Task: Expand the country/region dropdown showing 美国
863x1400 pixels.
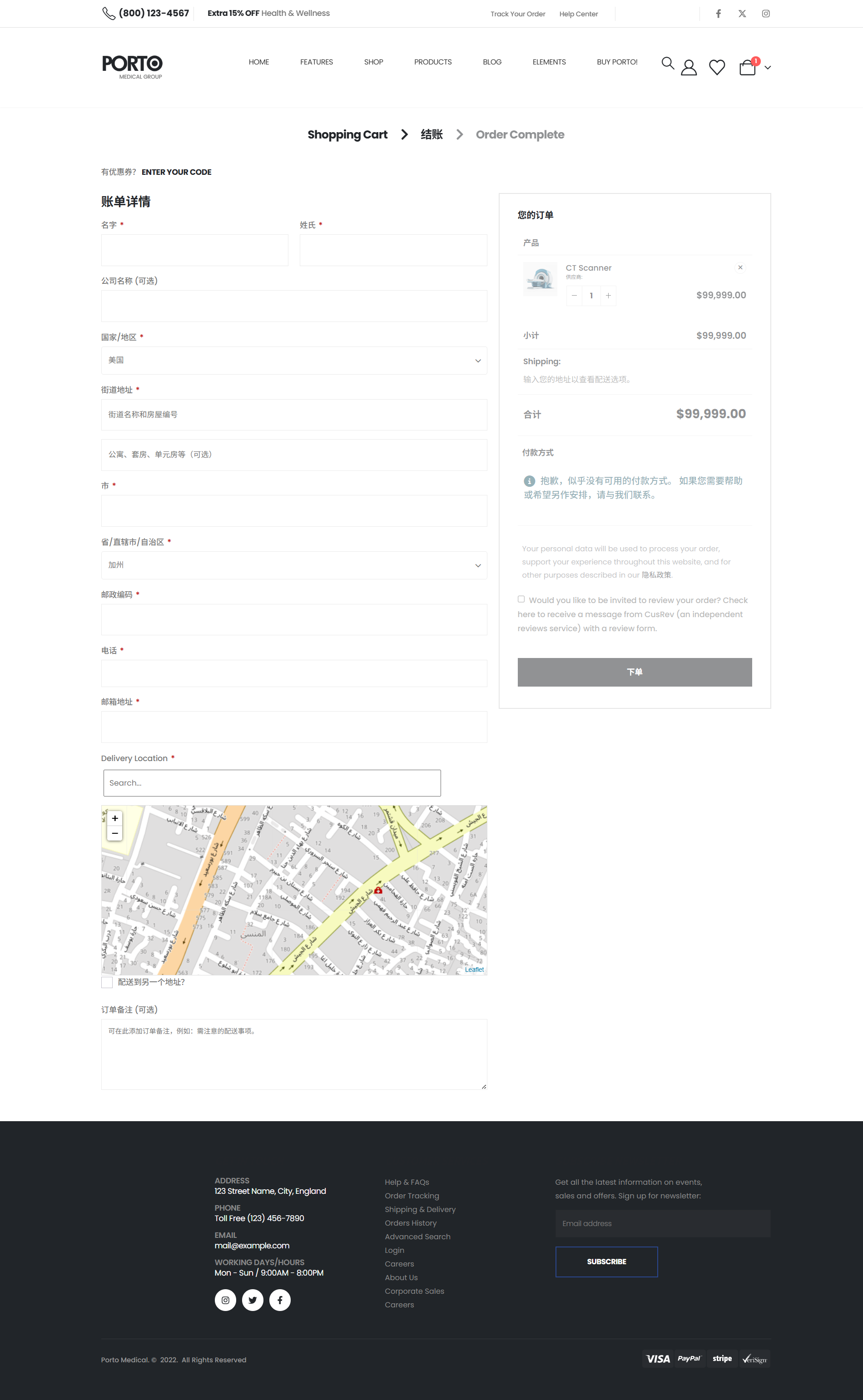Action: click(x=294, y=361)
